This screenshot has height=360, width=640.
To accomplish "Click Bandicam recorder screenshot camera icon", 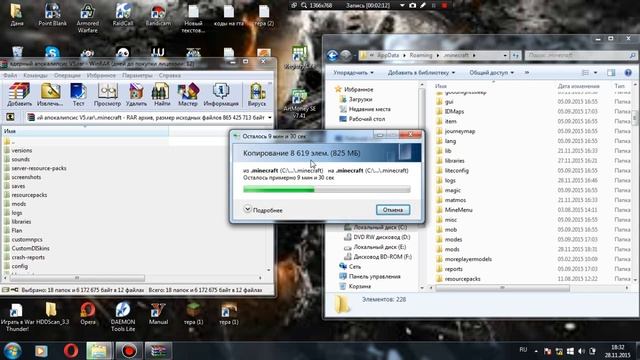I will pos(413,6).
